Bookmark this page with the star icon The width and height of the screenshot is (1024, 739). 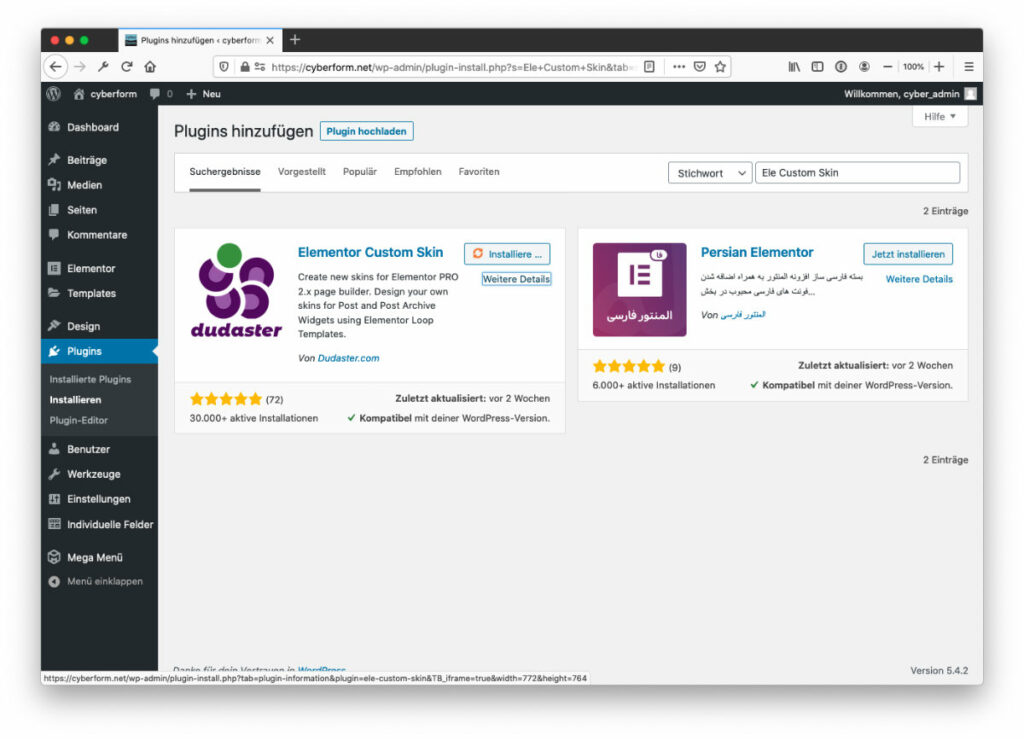[720, 67]
